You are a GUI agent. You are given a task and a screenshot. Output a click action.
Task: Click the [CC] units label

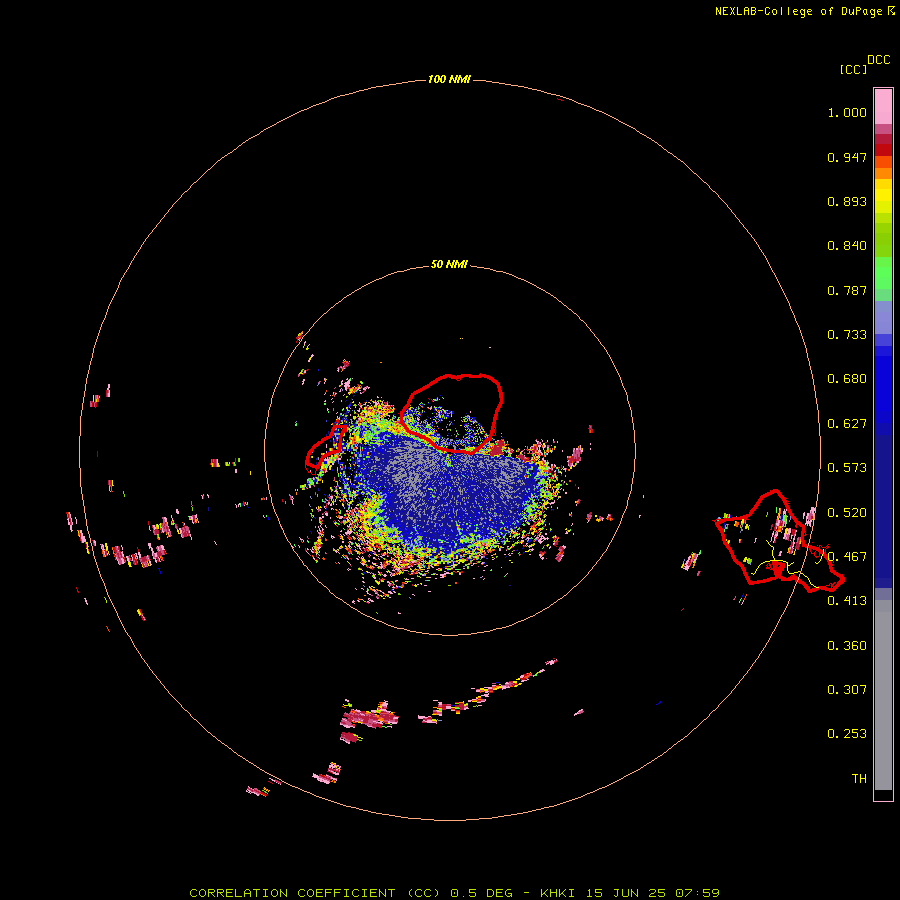point(853,69)
